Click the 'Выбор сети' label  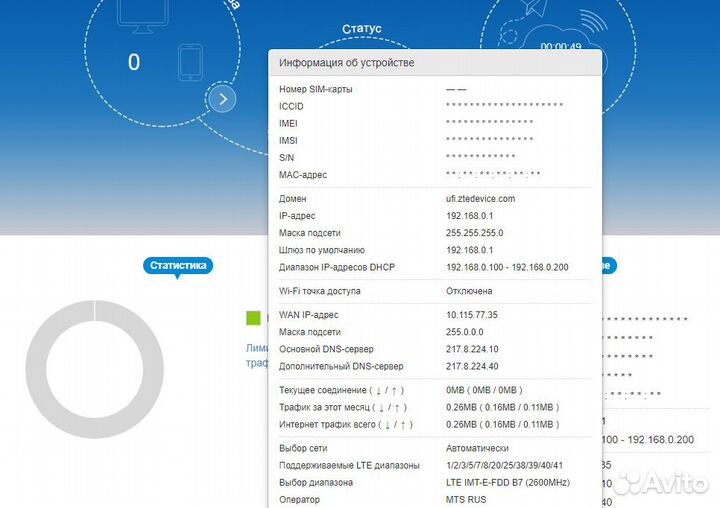(x=303, y=448)
